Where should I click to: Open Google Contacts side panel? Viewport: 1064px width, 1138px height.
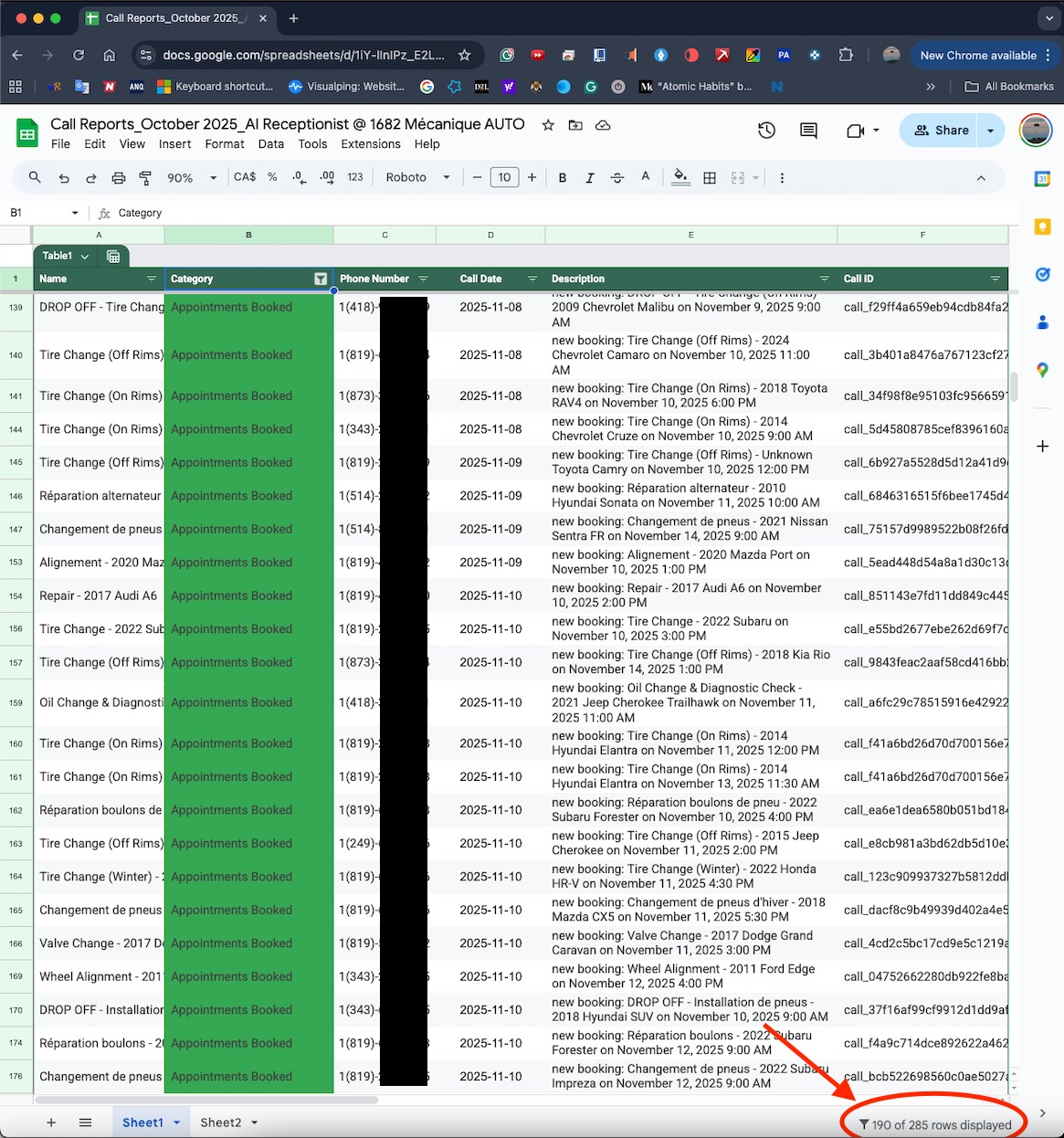click(x=1042, y=321)
